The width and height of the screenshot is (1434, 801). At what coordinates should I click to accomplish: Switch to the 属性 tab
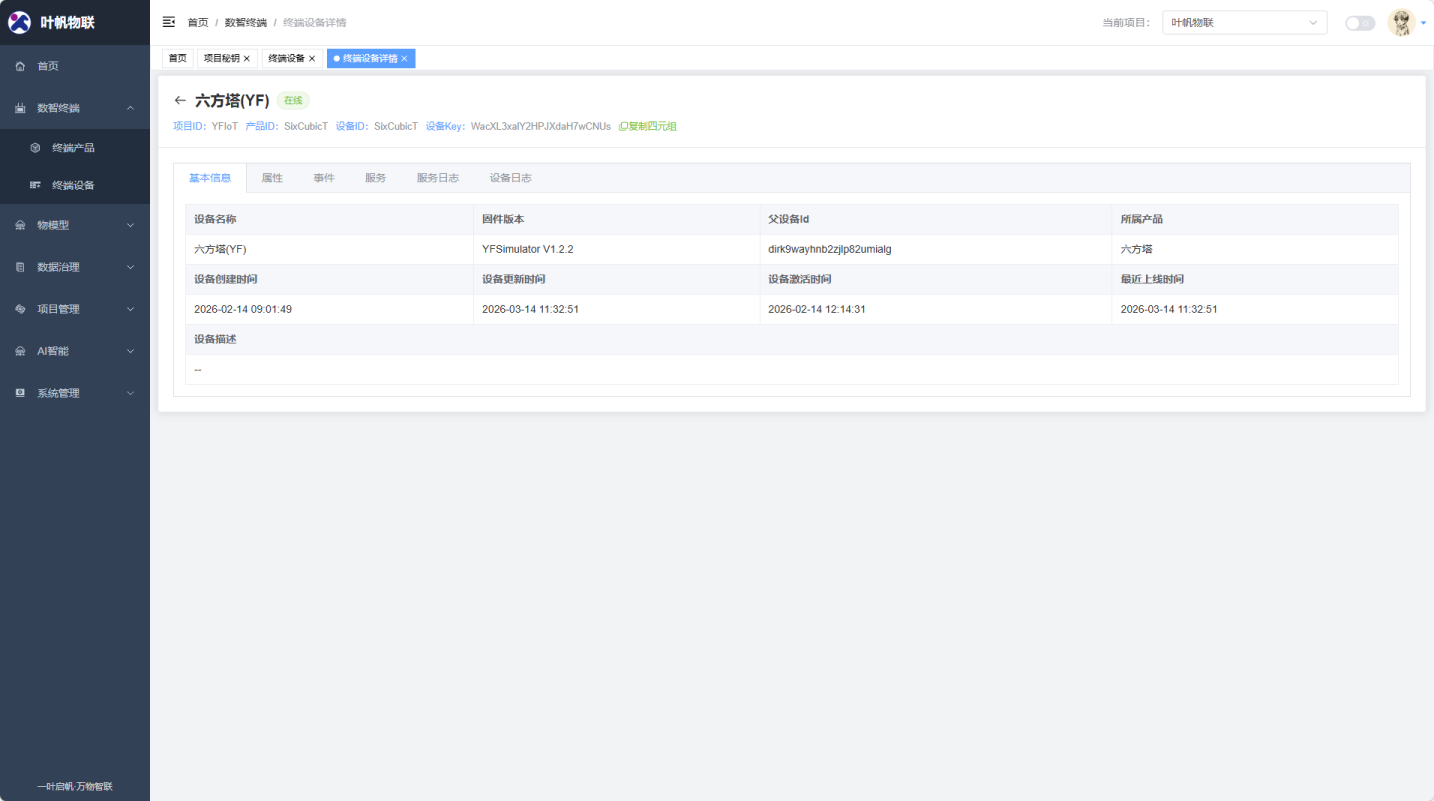(272, 178)
